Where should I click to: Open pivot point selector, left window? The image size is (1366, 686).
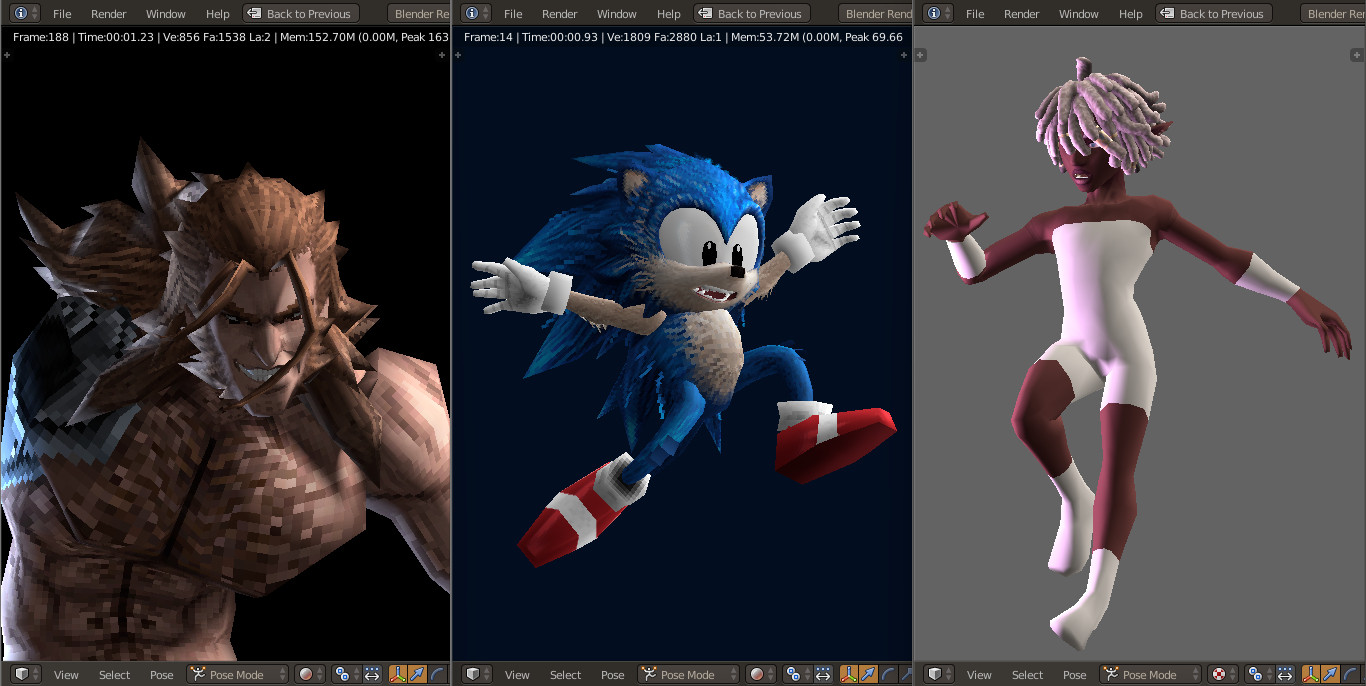[x=346, y=674]
